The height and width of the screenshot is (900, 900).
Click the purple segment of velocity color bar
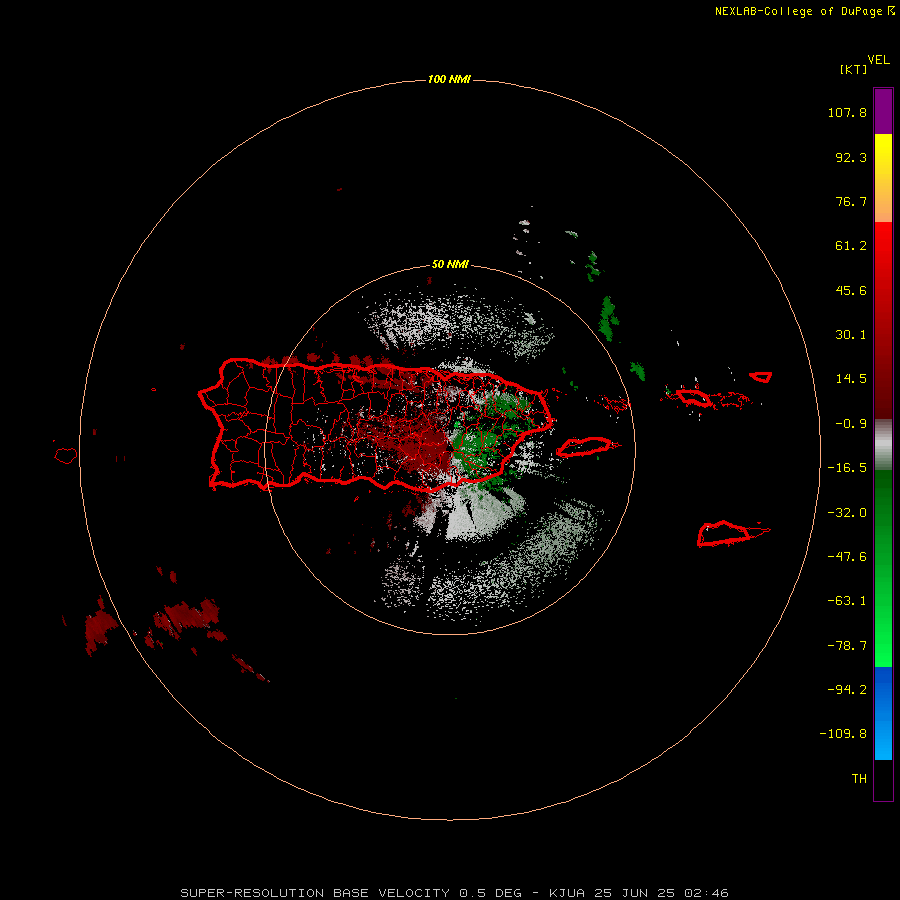pos(883,111)
